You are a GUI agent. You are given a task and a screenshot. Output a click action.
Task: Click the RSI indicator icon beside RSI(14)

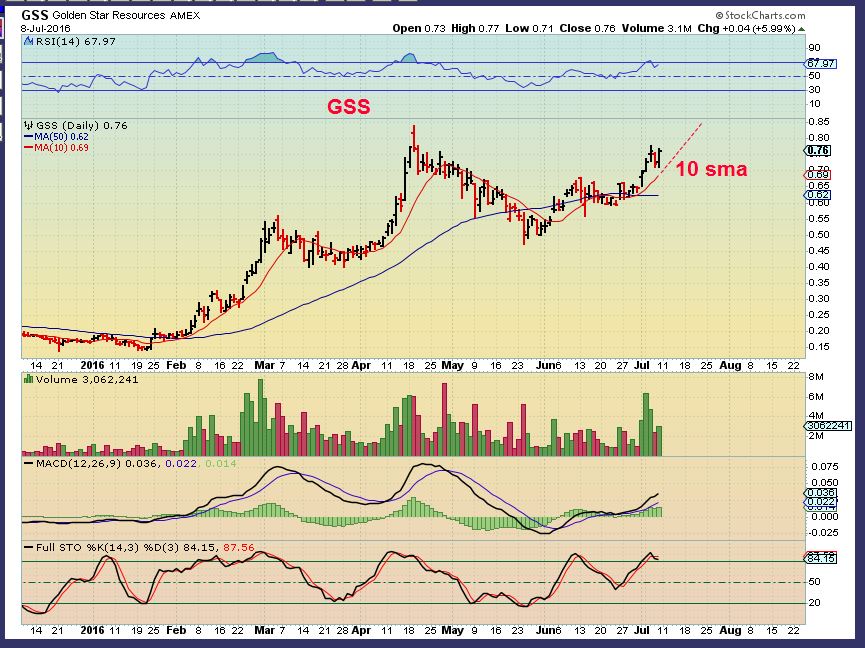click(29, 41)
